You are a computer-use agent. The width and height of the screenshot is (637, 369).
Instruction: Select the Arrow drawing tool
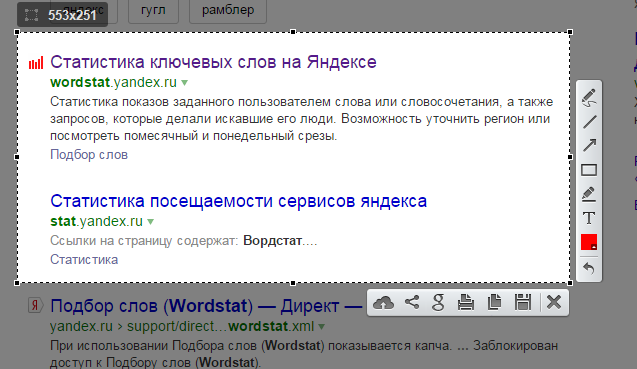(589, 145)
